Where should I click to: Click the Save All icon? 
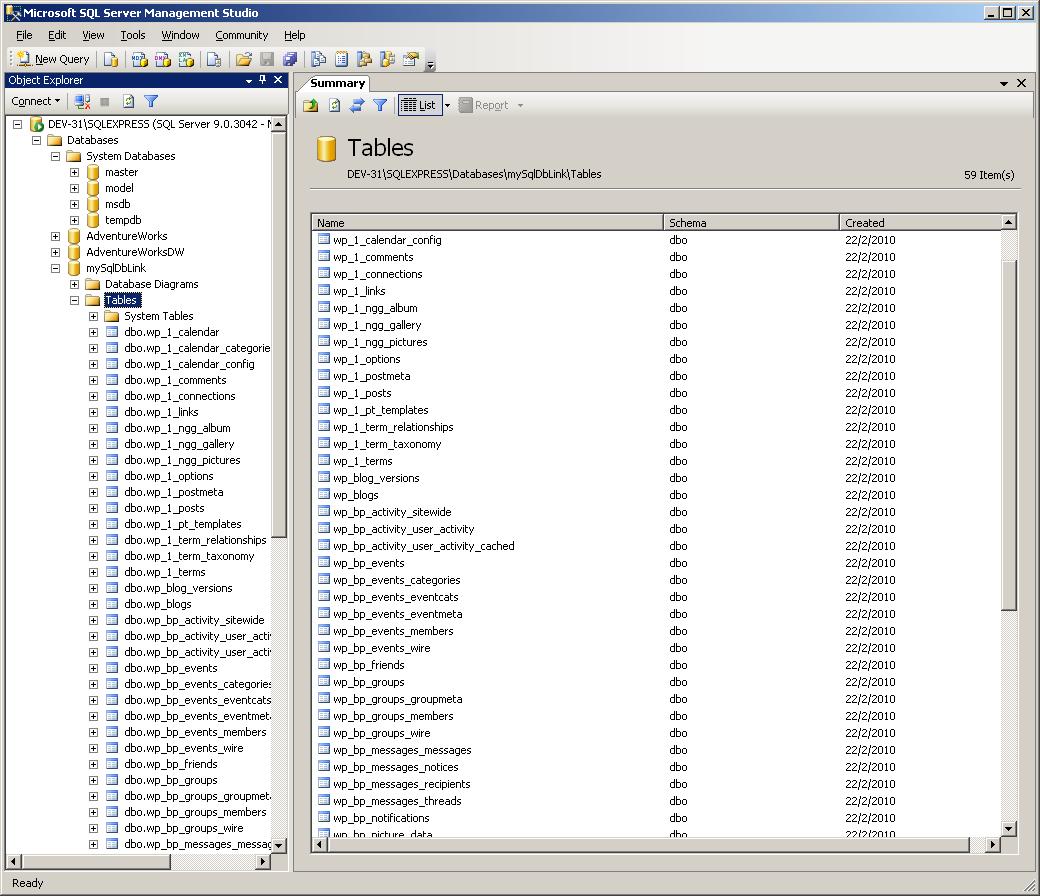click(290, 60)
